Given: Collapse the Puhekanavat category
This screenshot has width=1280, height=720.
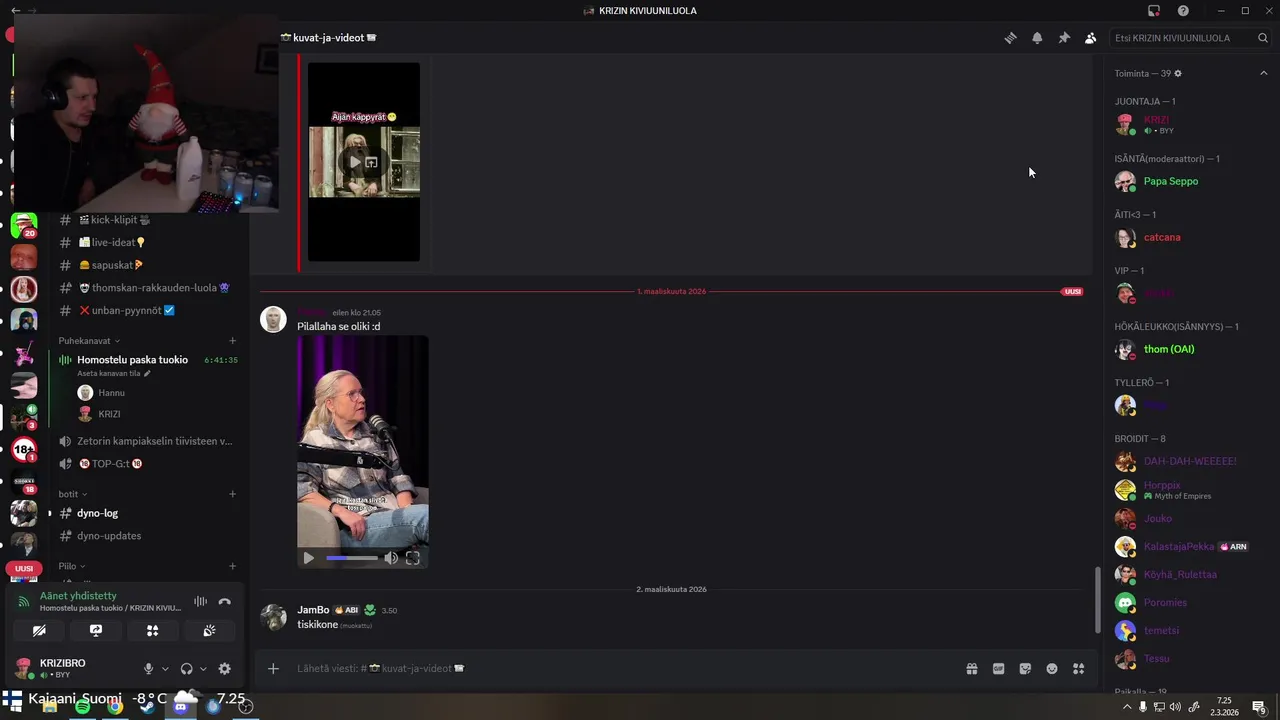Looking at the screenshot, I should click(x=88, y=341).
